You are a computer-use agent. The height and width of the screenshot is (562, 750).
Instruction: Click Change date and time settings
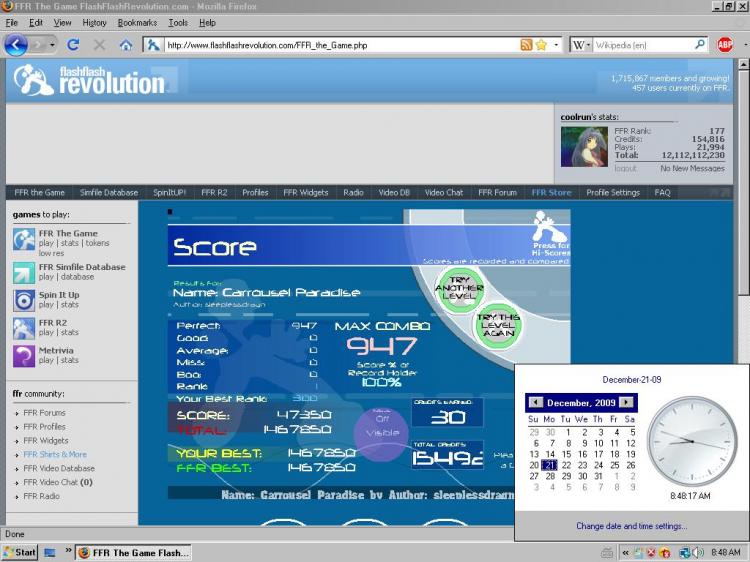[x=631, y=526]
